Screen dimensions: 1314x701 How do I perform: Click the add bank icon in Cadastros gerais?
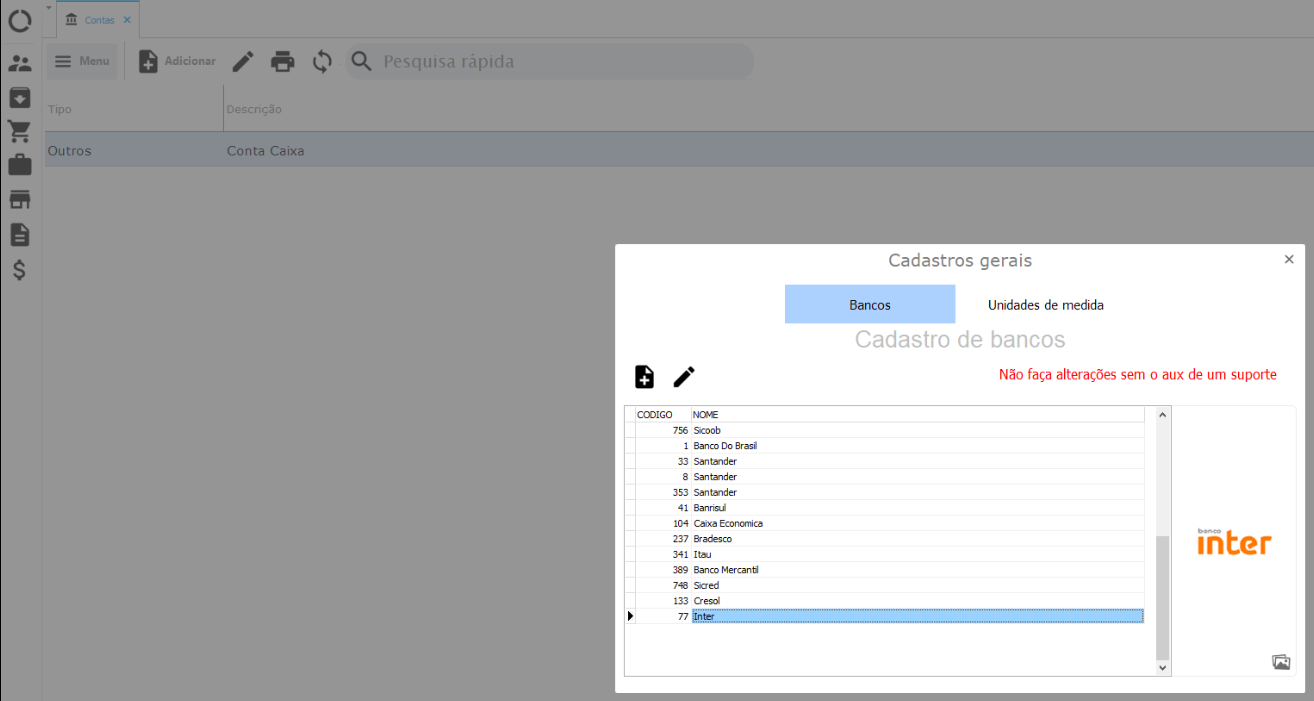pos(643,377)
